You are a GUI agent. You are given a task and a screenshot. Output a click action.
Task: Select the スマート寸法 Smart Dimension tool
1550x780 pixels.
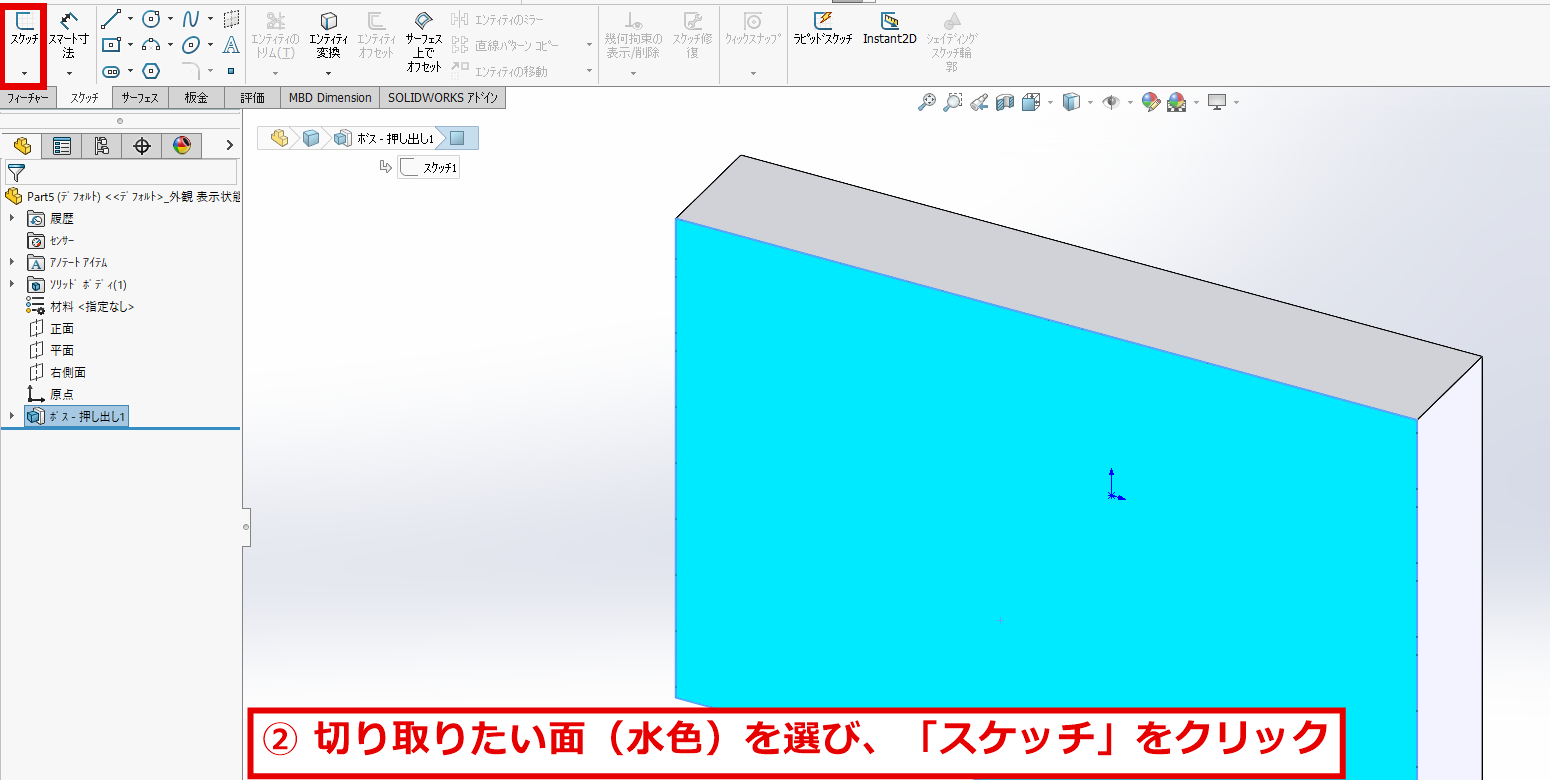[68, 35]
